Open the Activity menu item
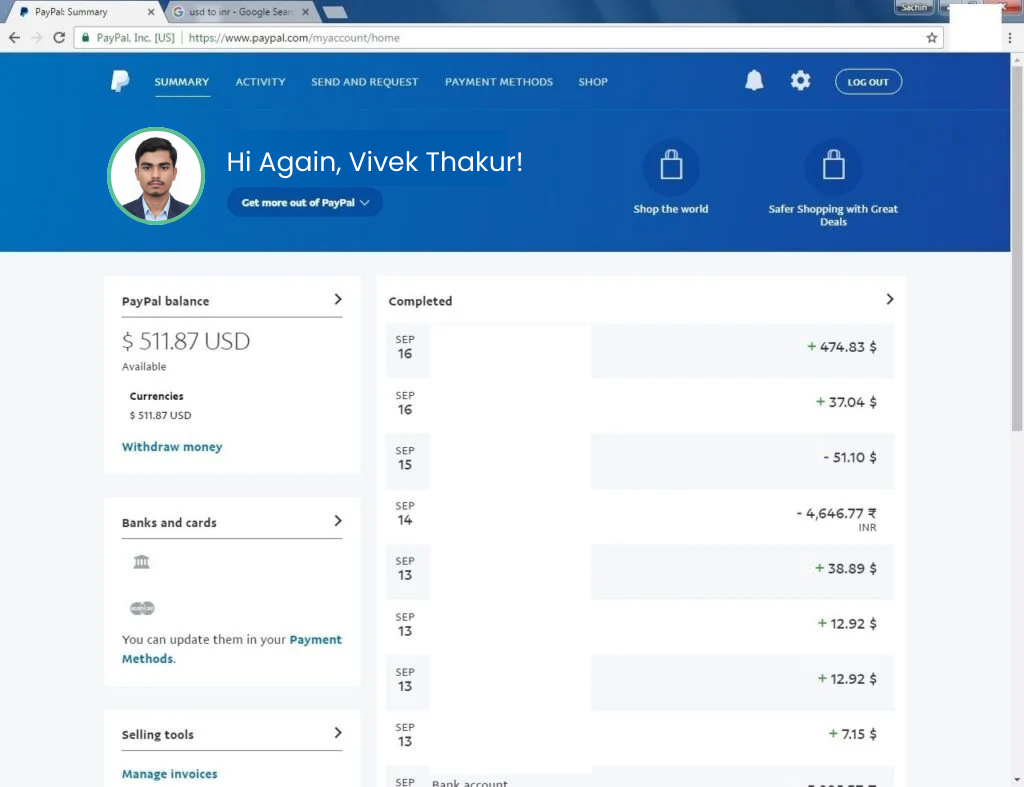The image size is (1024, 787). coord(260,82)
